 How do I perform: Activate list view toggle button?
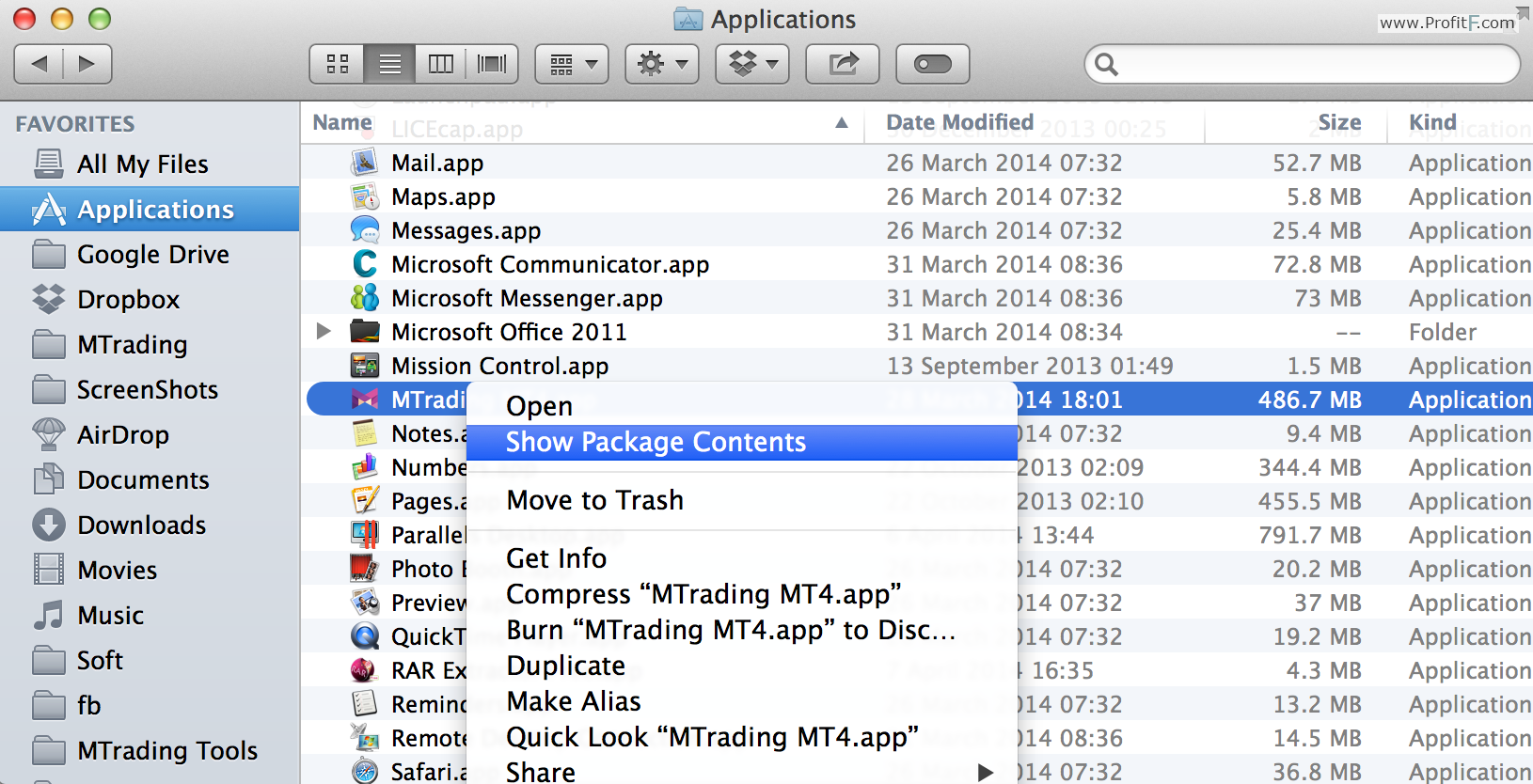tap(389, 64)
